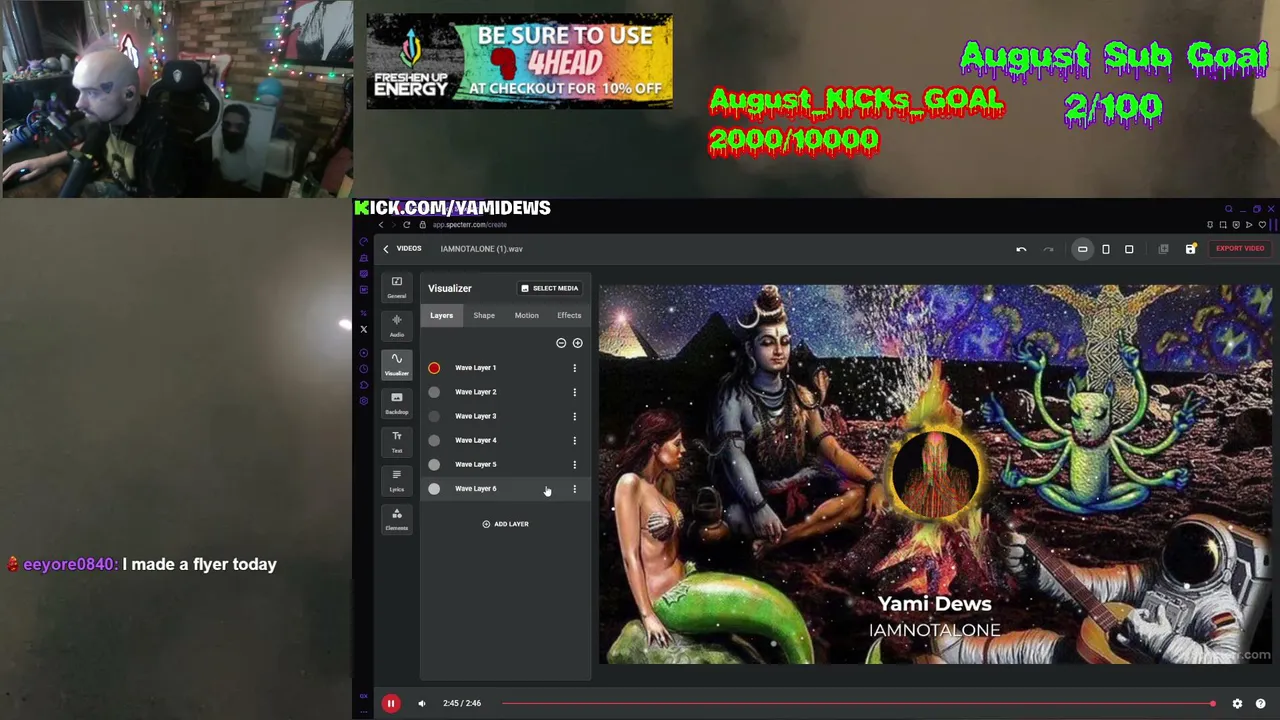
Task: Click the Wave Layer 3 name
Action: (475, 416)
